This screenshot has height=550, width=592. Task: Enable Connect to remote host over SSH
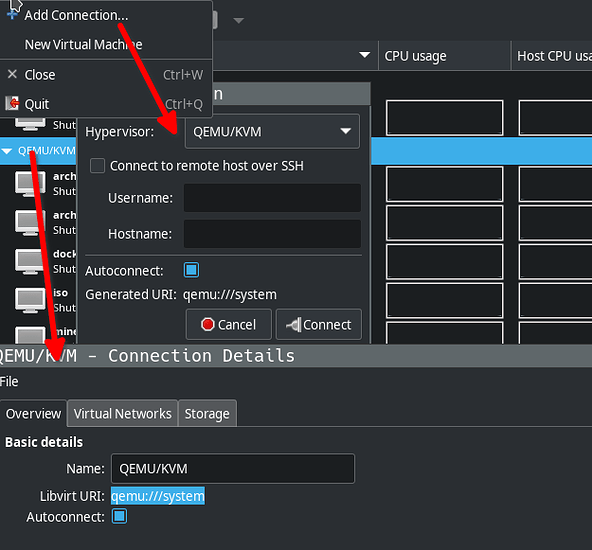coord(97,166)
